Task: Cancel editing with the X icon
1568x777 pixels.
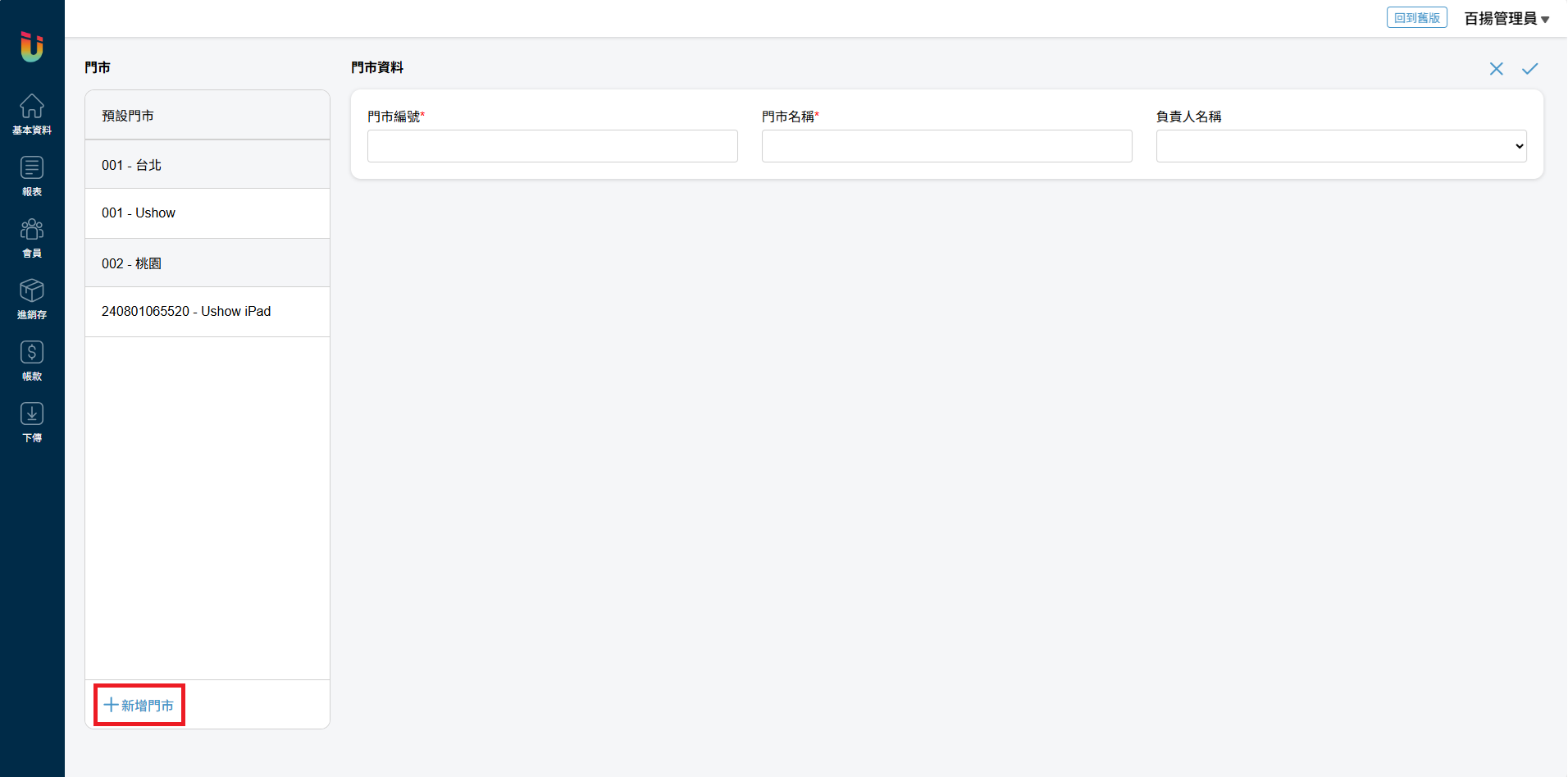Action: point(1496,69)
